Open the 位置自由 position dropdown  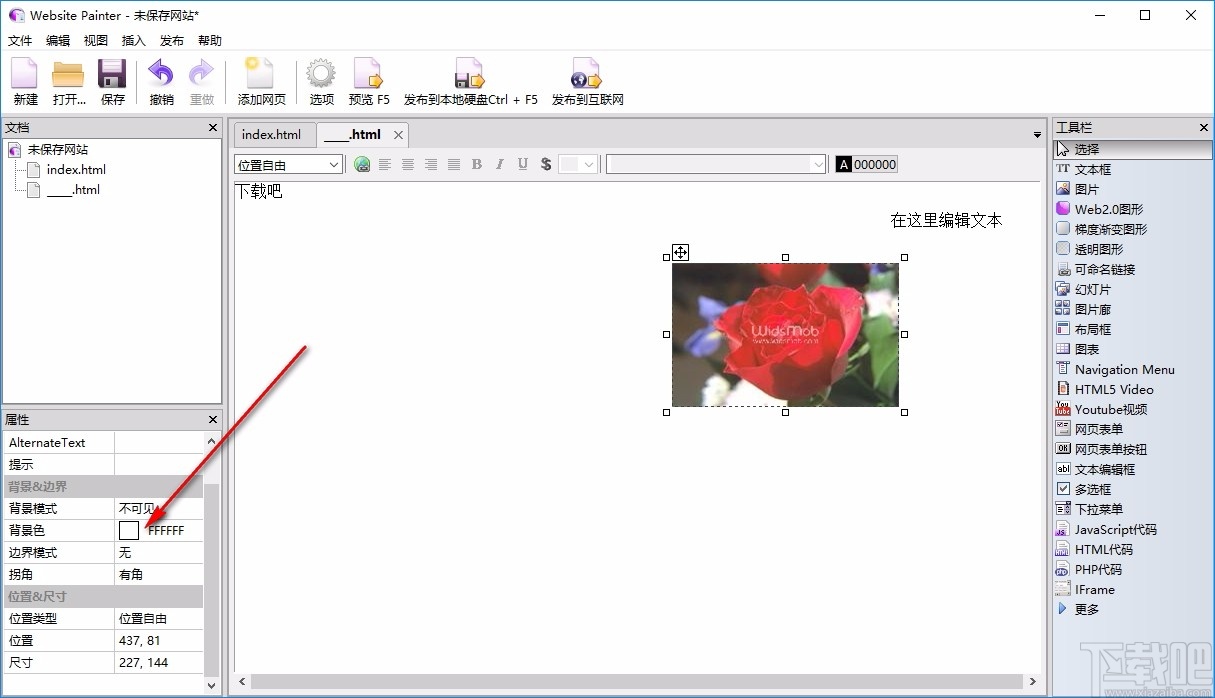[x=332, y=164]
